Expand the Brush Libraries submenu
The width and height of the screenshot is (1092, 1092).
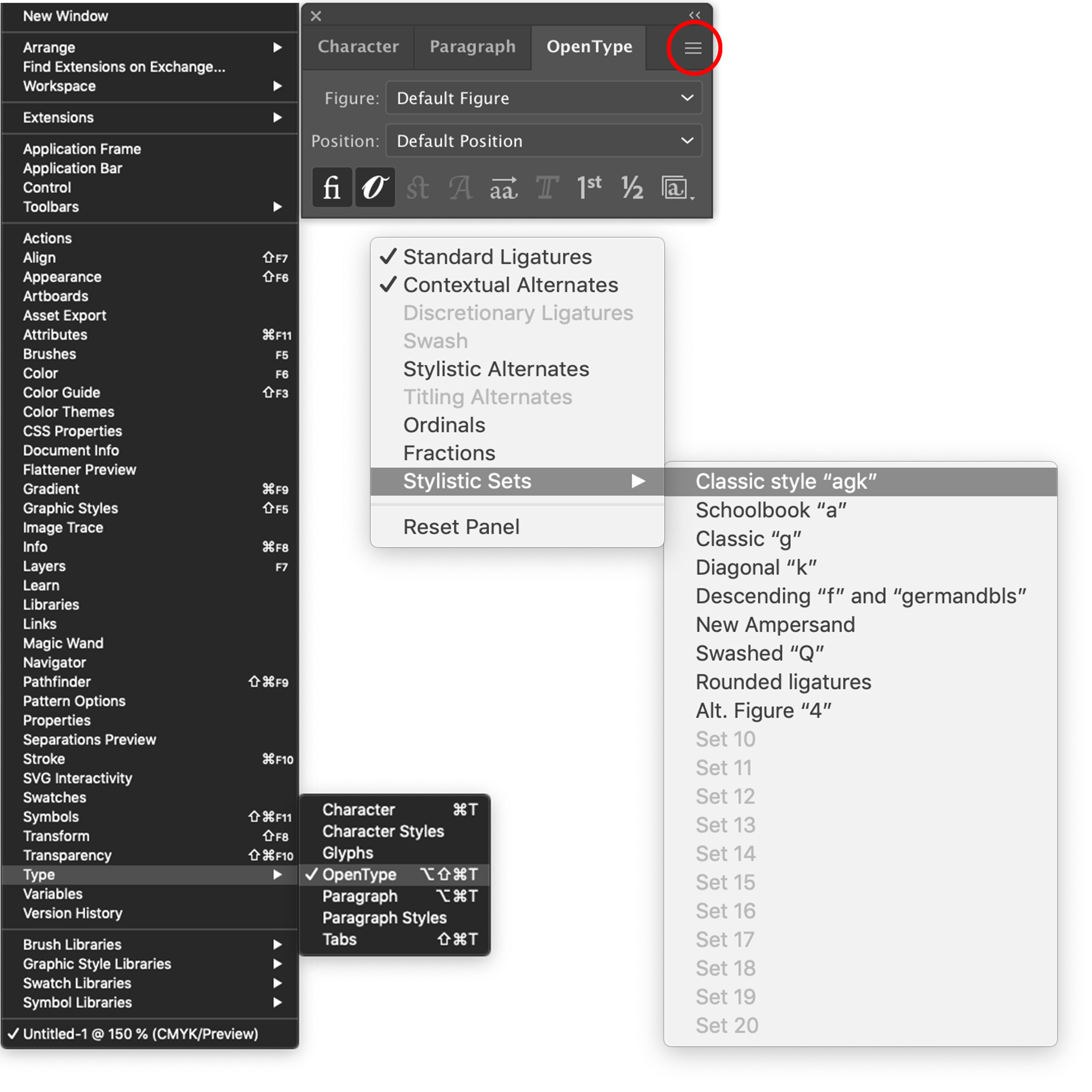[150, 944]
